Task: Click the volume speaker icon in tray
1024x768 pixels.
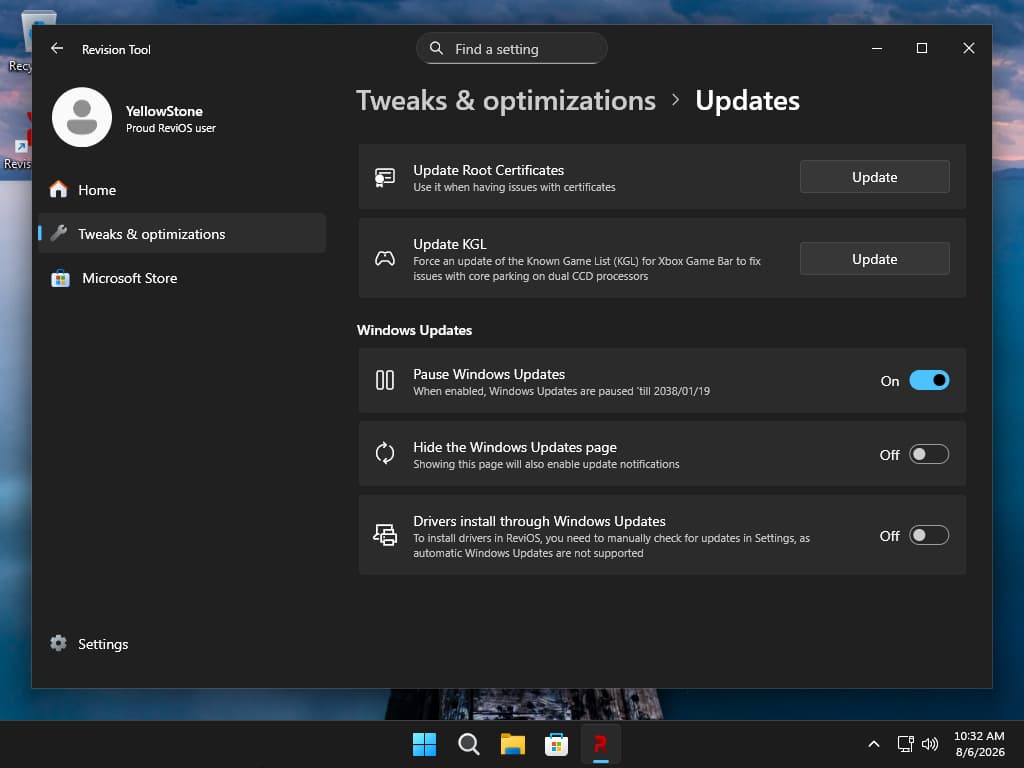Action: [x=930, y=744]
